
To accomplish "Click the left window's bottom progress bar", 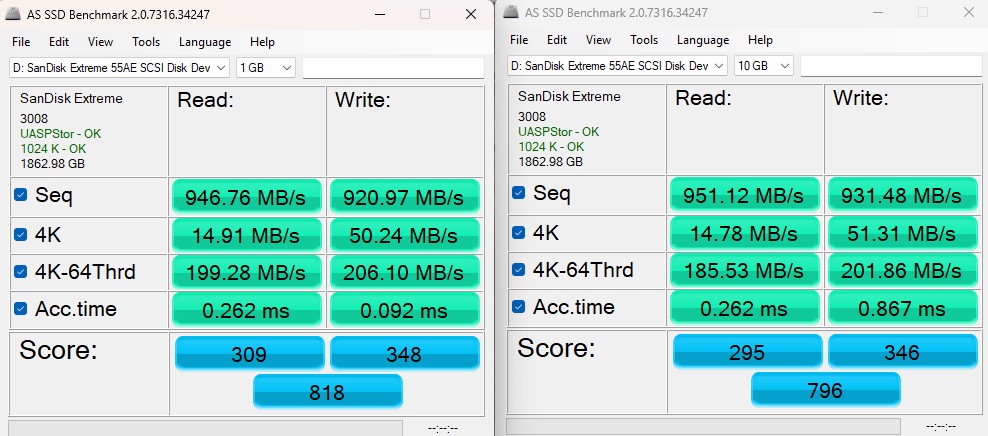I will [x=205, y=428].
